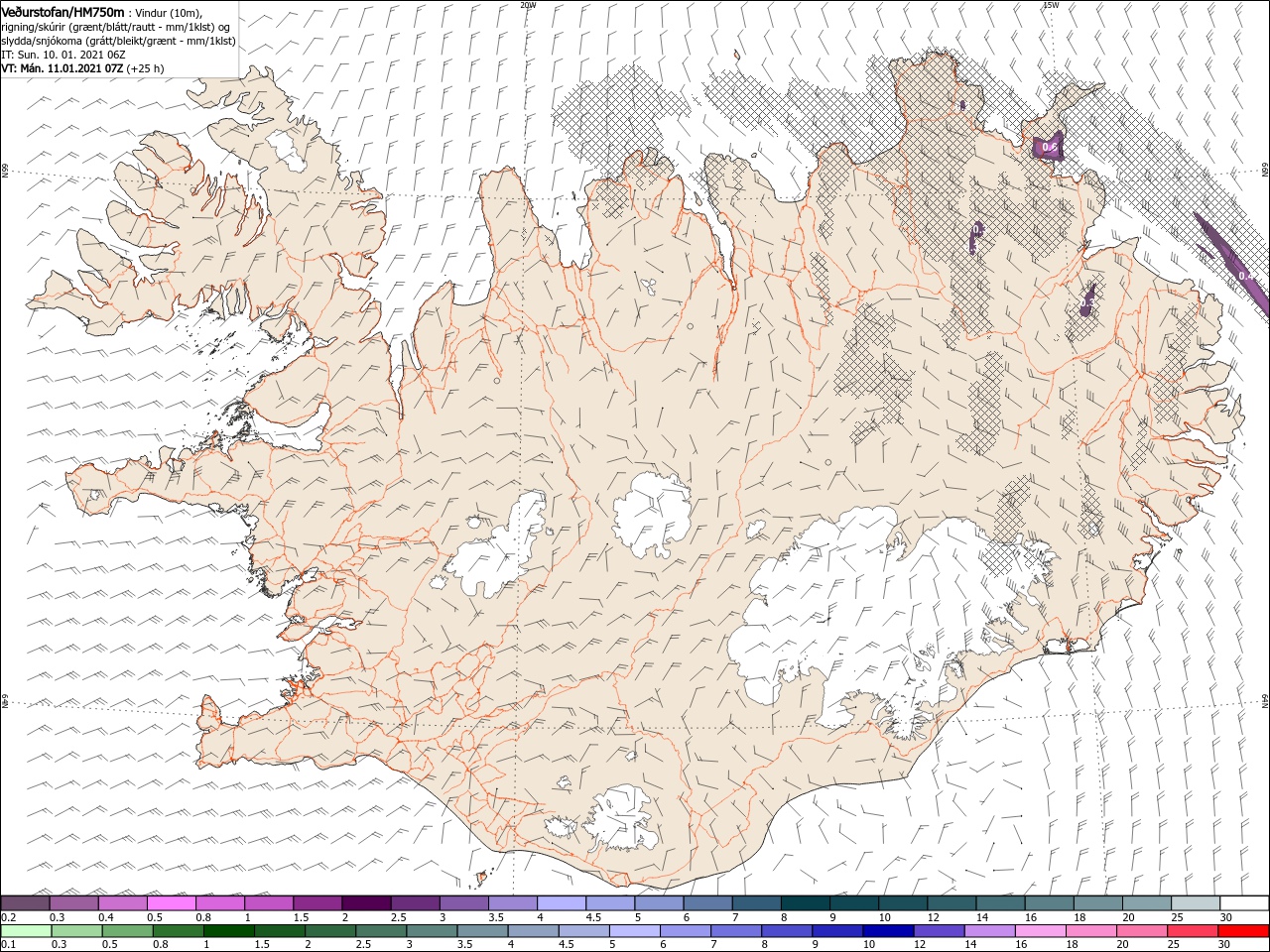The height and width of the screenshot is (952, 1270).
Task: Click the 'IT: Sun. 10. 01. 2021 06Z' line
Action: tap(63, 55)
